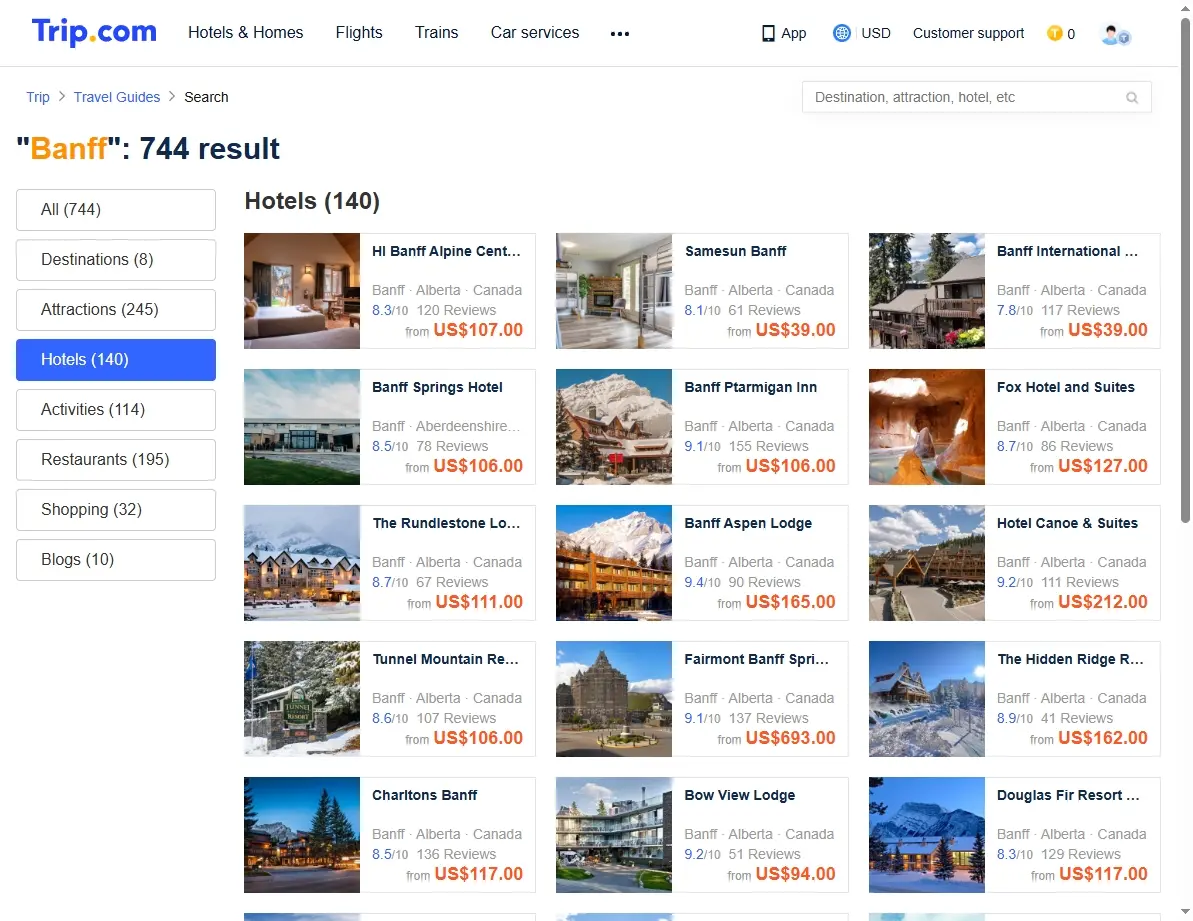
Task: Select the Restaurants (195) filter
Action: click(x=116, y=459)
